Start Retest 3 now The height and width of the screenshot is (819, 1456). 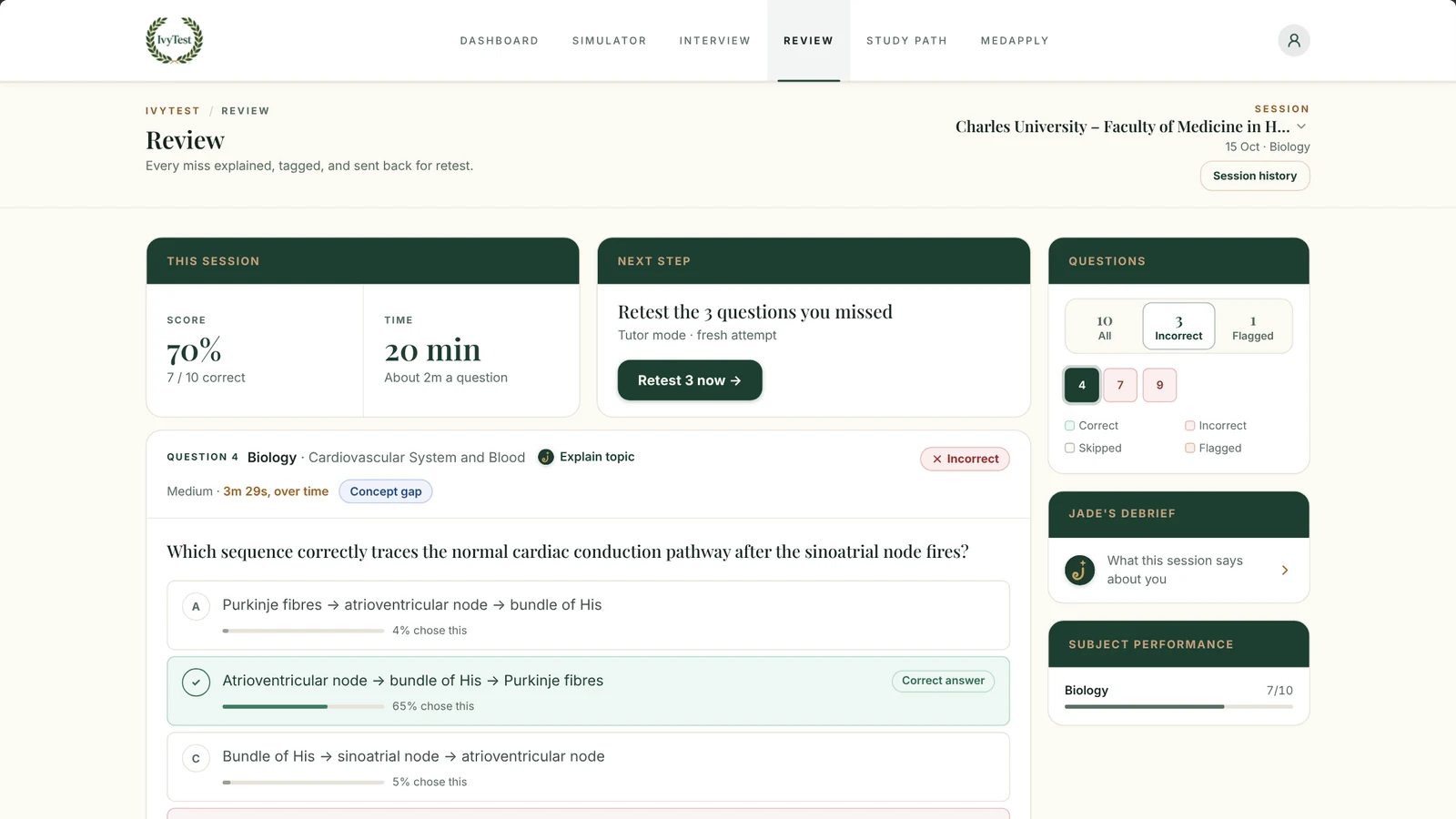click(690, 380)
